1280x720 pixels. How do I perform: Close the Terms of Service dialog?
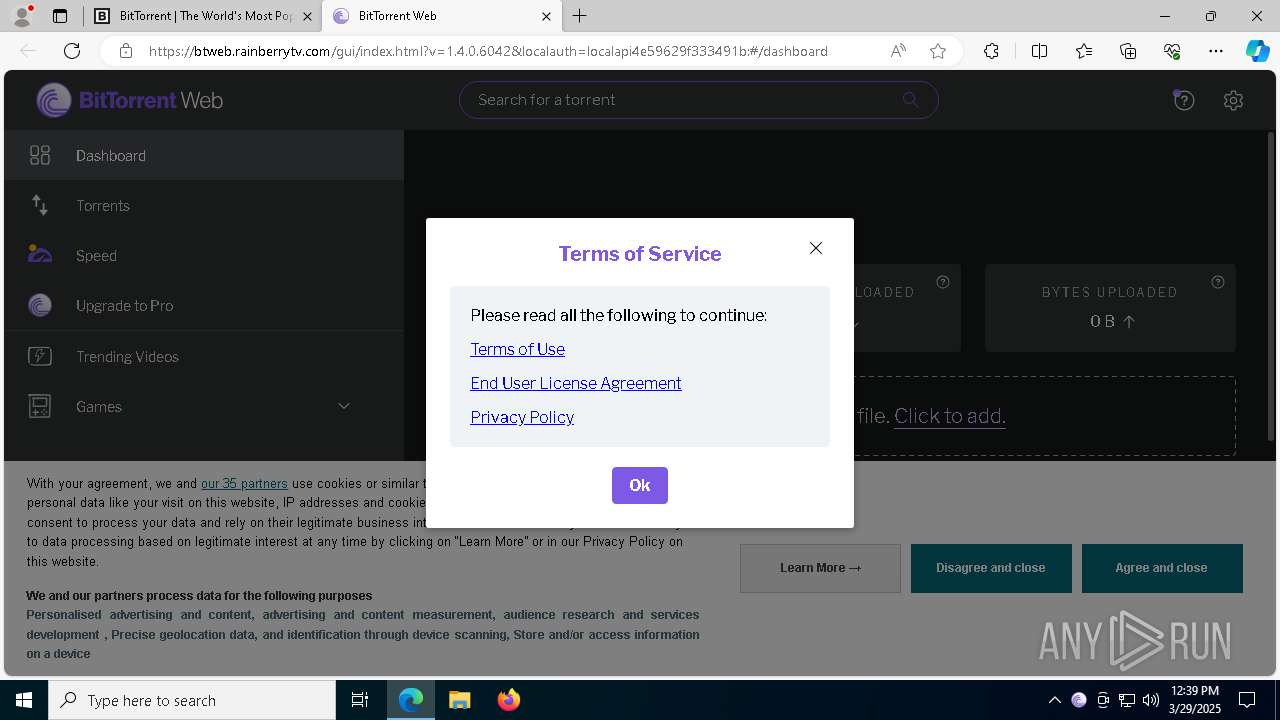pyautogui.click(x=816, y=248)
